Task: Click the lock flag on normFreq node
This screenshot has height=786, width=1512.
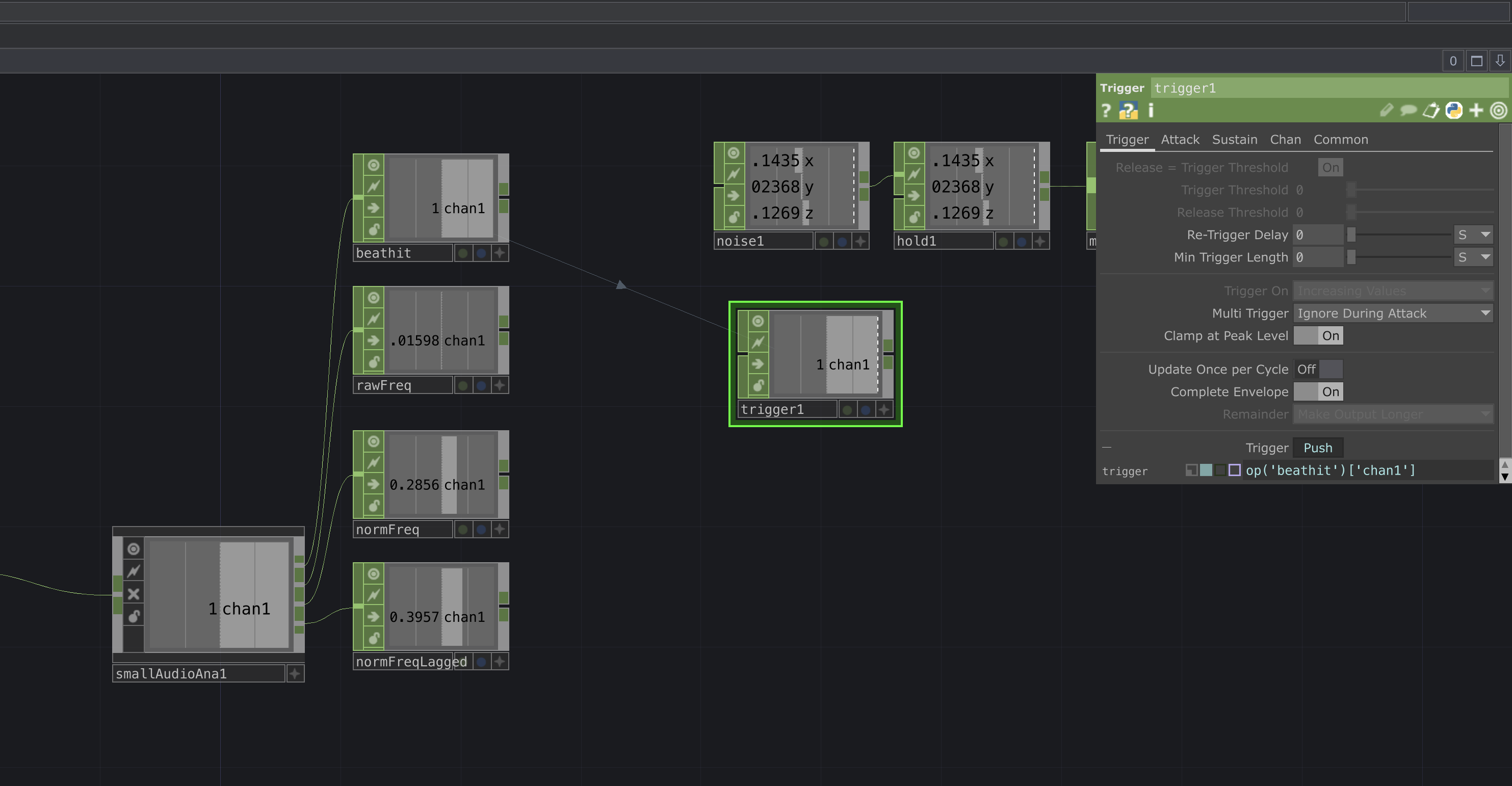Action: (x=373, y=506)
